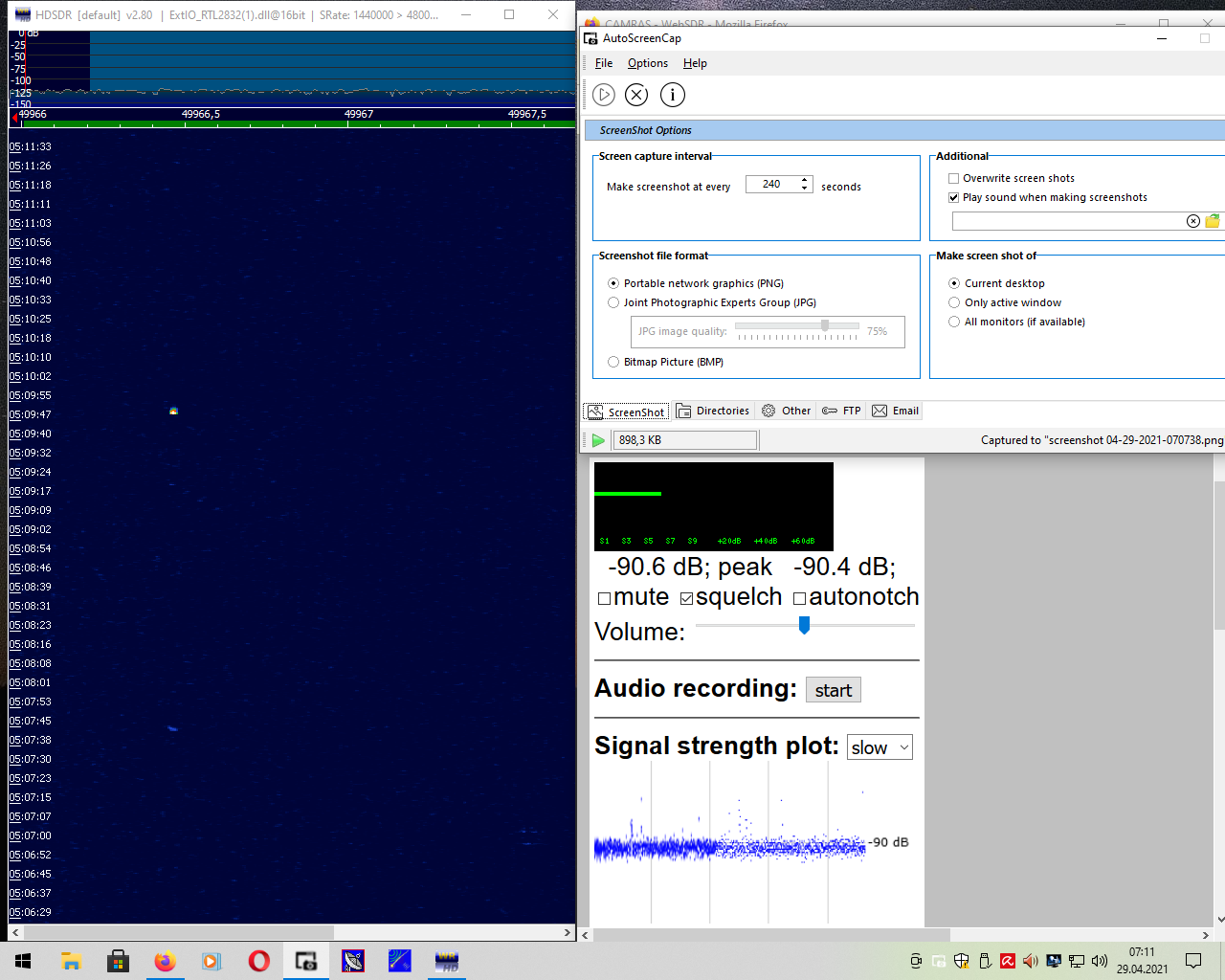The height and width of the screenshot is (980, 1225).
Task: Open the Options menu
Action: [648, 63]
